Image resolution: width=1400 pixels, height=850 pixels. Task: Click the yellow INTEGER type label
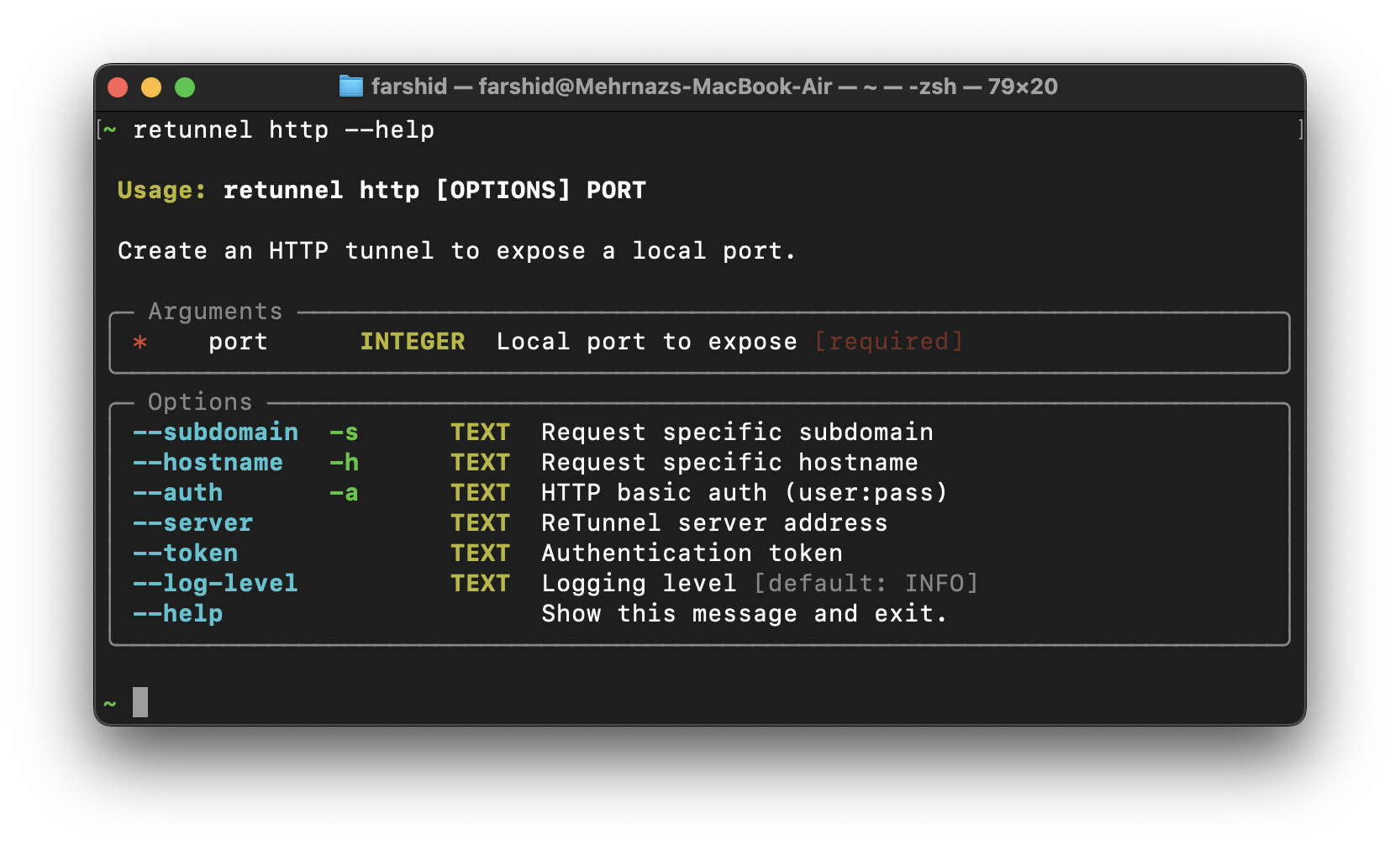pos(412,342)
